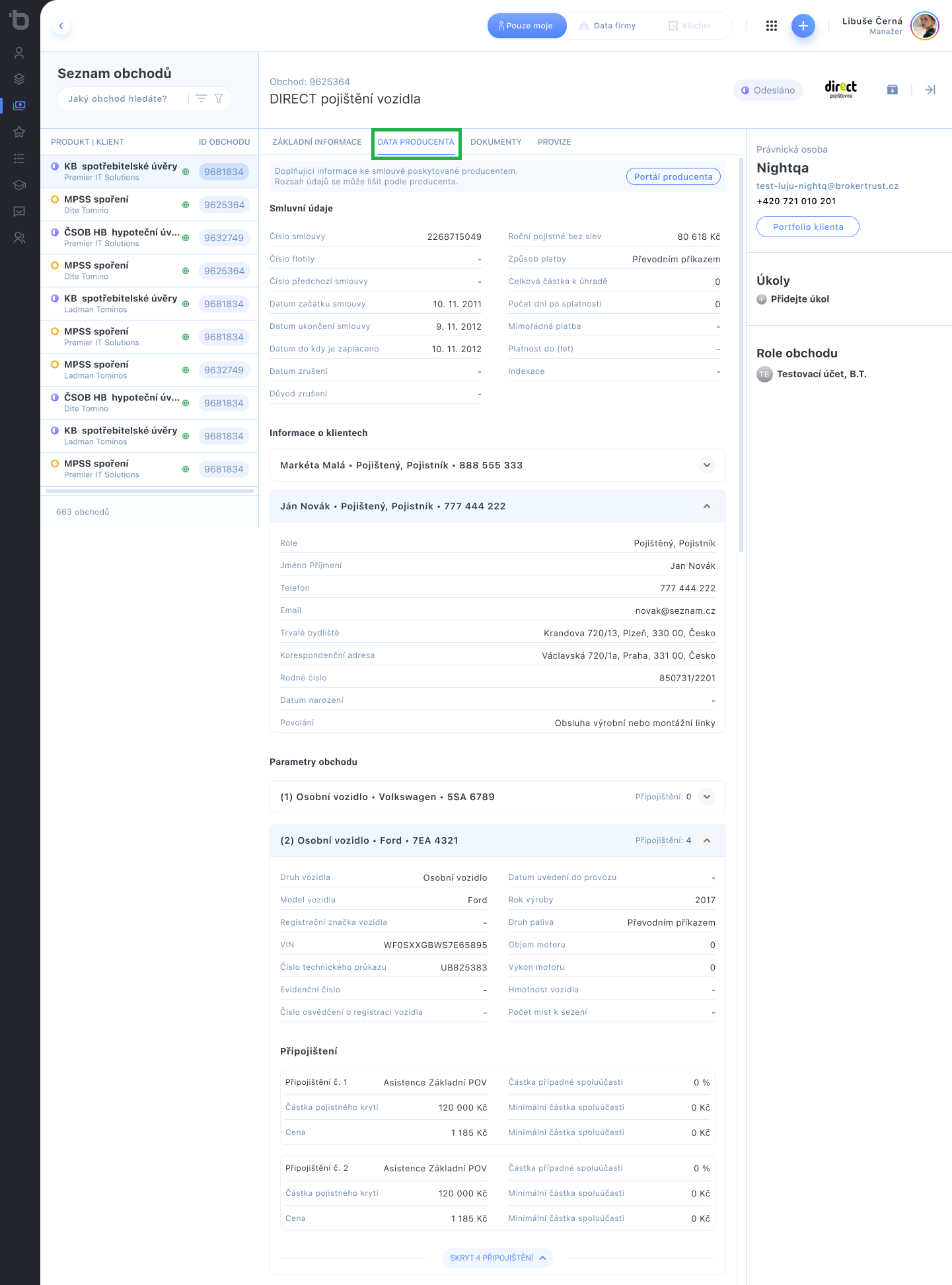Click rodné číslo value 850731/2201
Image resolution: width=952 pixels, height=1285 pixels.
coord(687,678)
